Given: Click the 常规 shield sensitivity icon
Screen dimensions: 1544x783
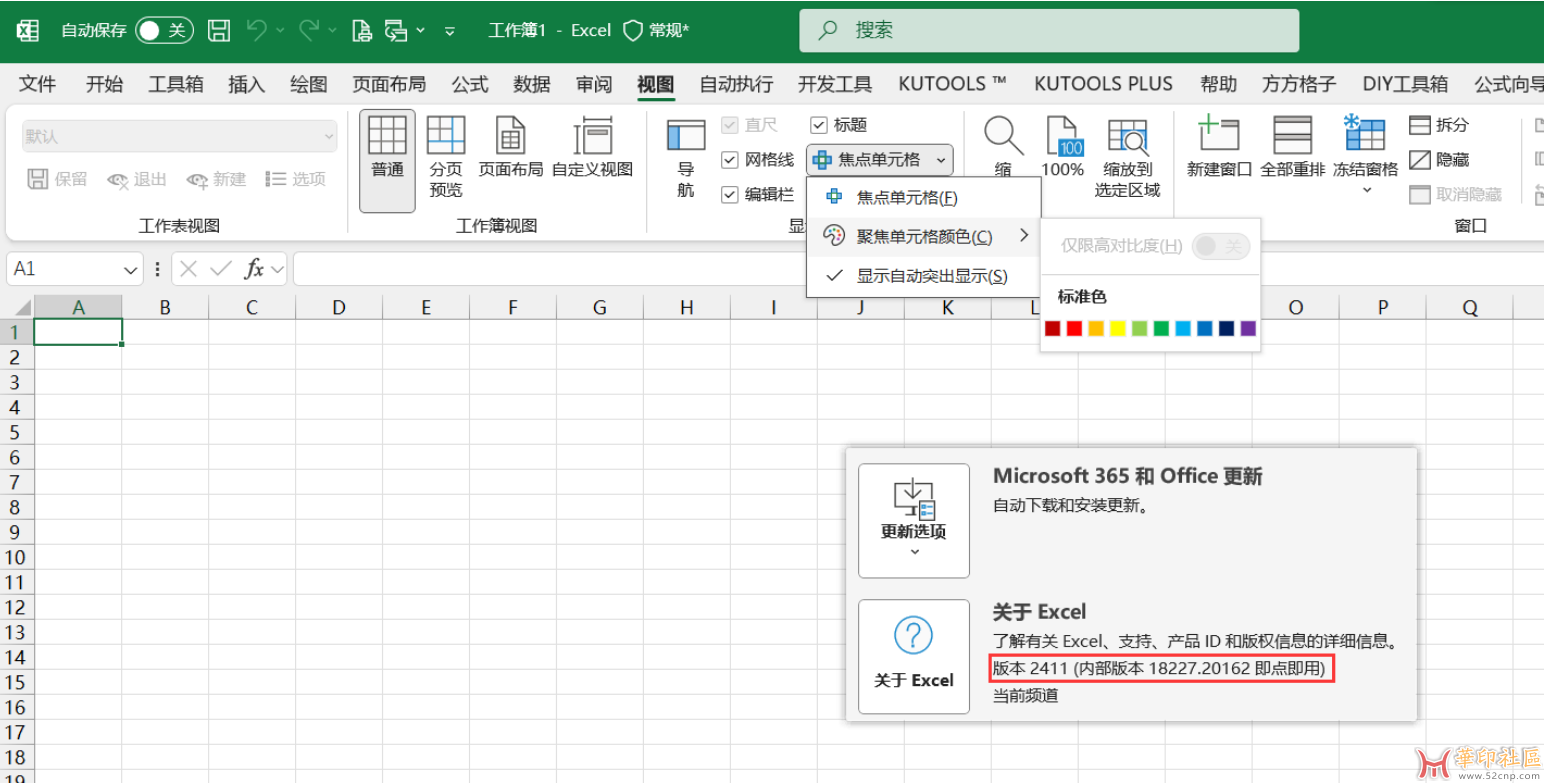Looking at the screenshot, I should pos(632,31).
